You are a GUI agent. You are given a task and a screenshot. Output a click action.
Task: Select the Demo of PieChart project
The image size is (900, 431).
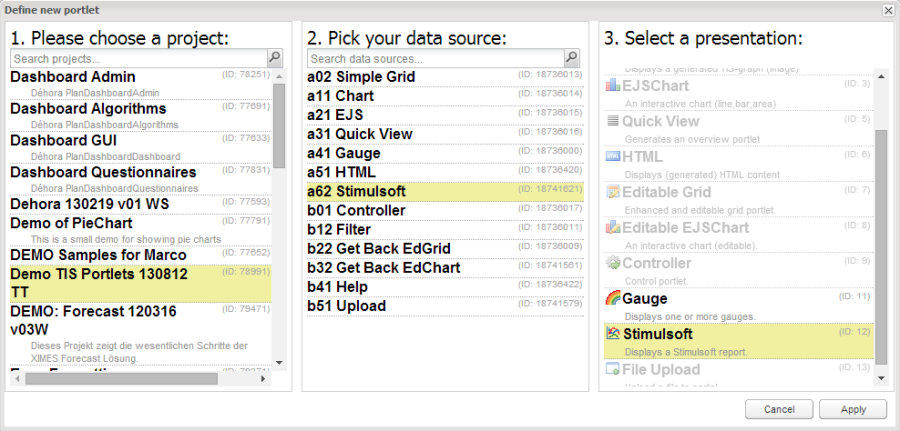coord(141,230)
